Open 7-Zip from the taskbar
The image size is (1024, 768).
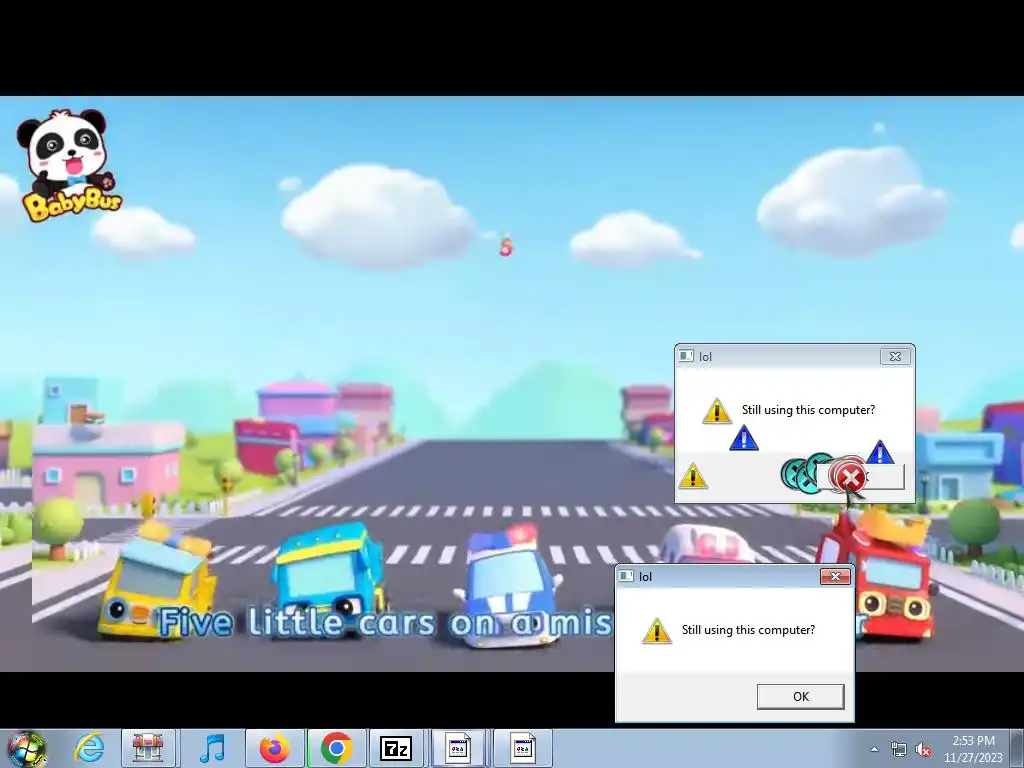coord(396,748)
